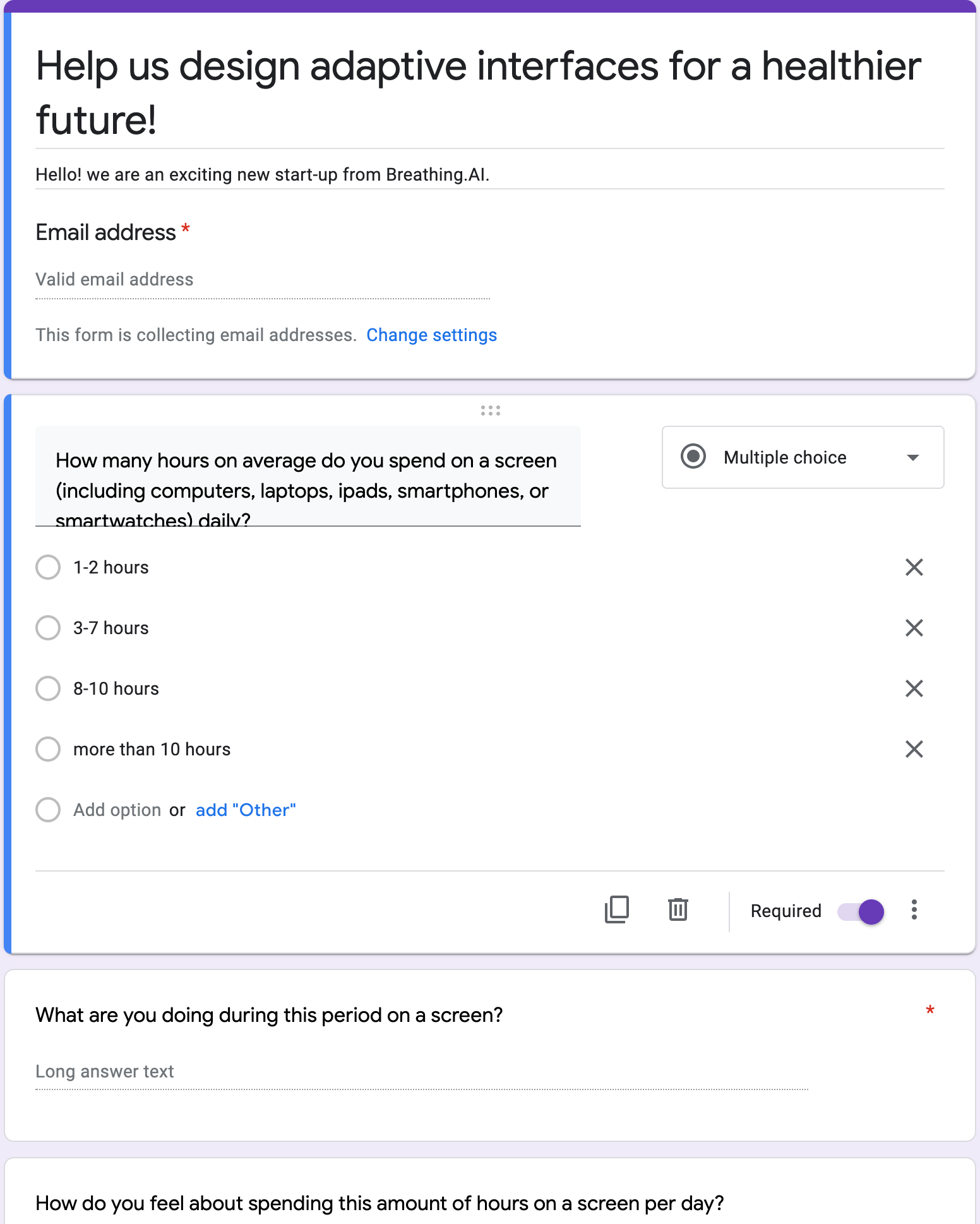Screen dimensions: 980x1224
Task: Click the add "Other" link
Action: [246, 810]
